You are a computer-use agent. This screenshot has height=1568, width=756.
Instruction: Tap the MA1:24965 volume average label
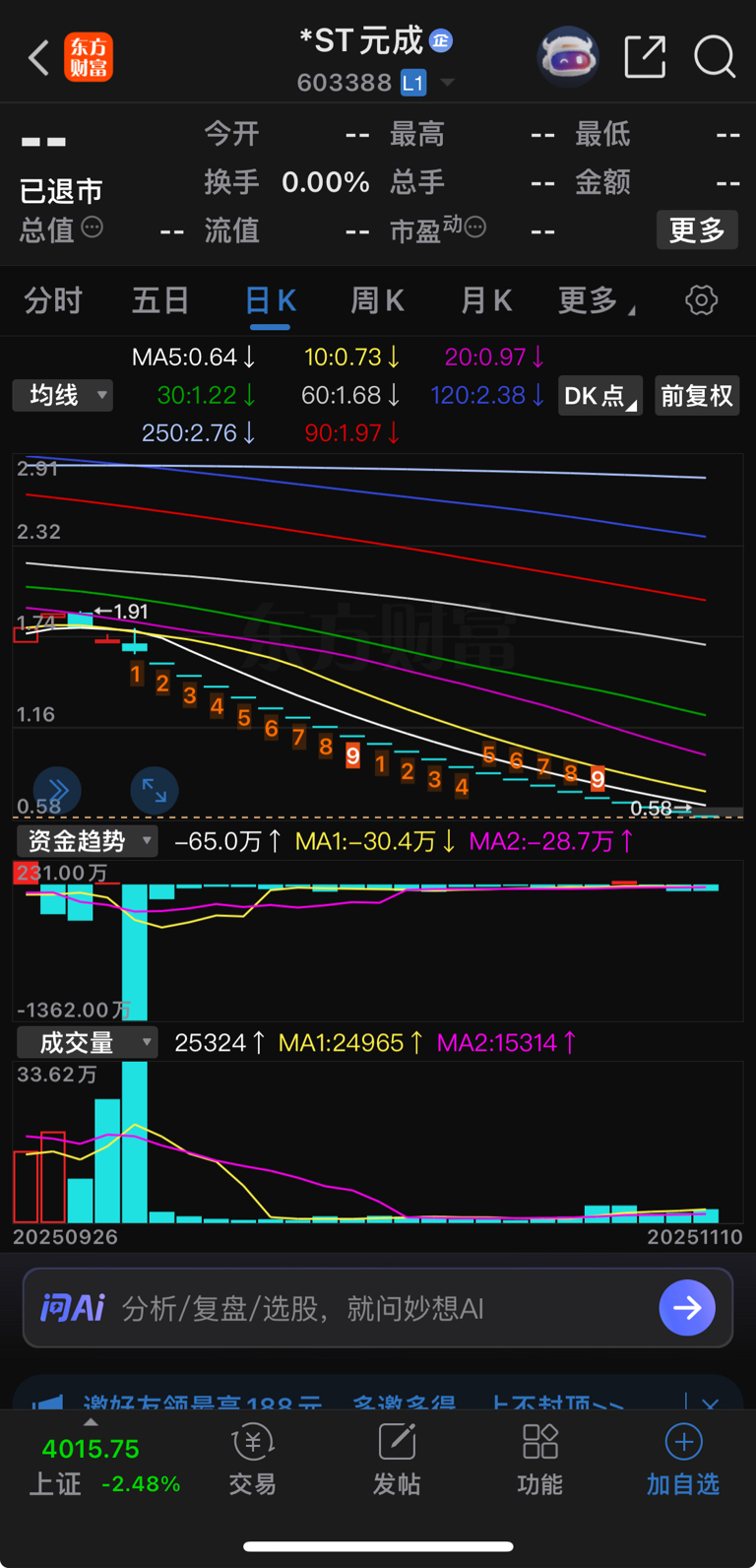tap(350, 1043)
